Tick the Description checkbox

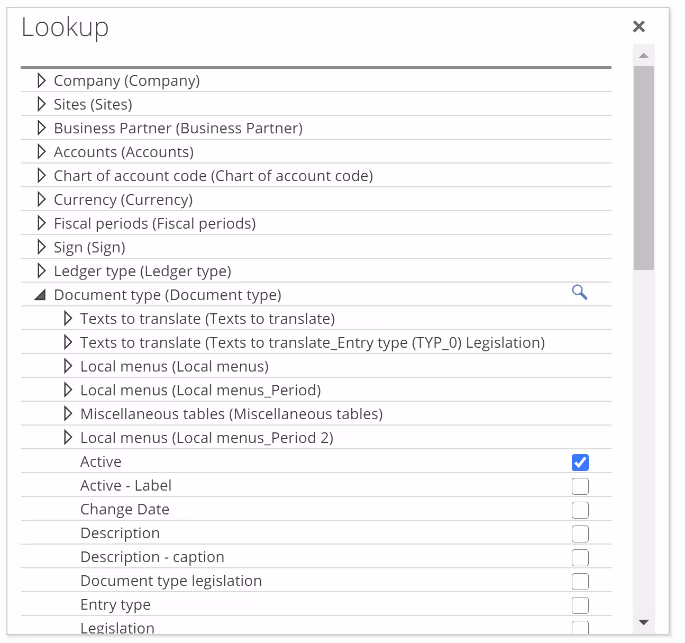[580, 534]
